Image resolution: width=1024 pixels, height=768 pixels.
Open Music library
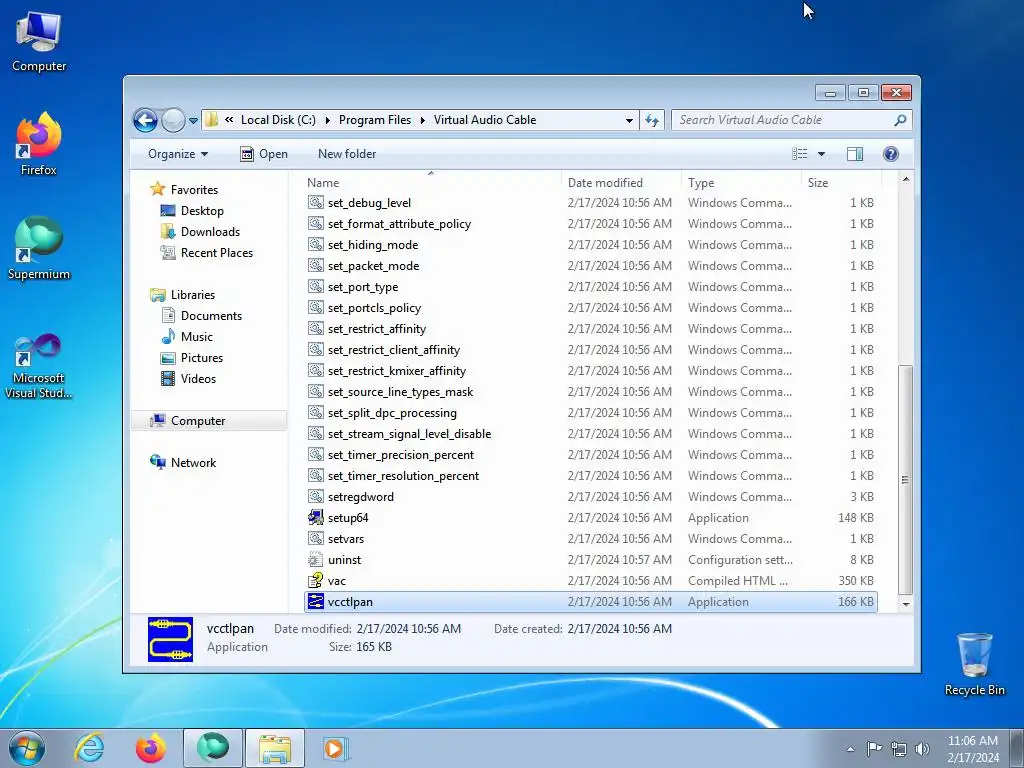tap(196, 336)
